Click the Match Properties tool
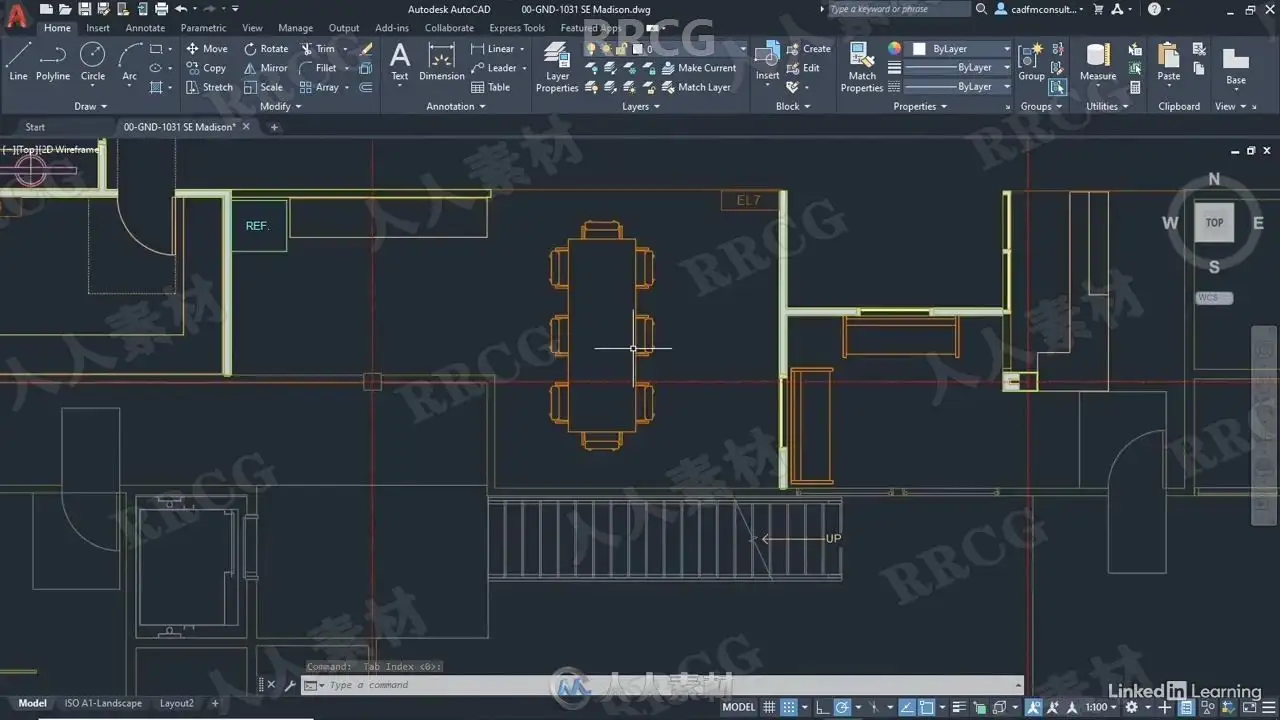The height and width of the screenshot is (720, 1280). click(862, 68)
